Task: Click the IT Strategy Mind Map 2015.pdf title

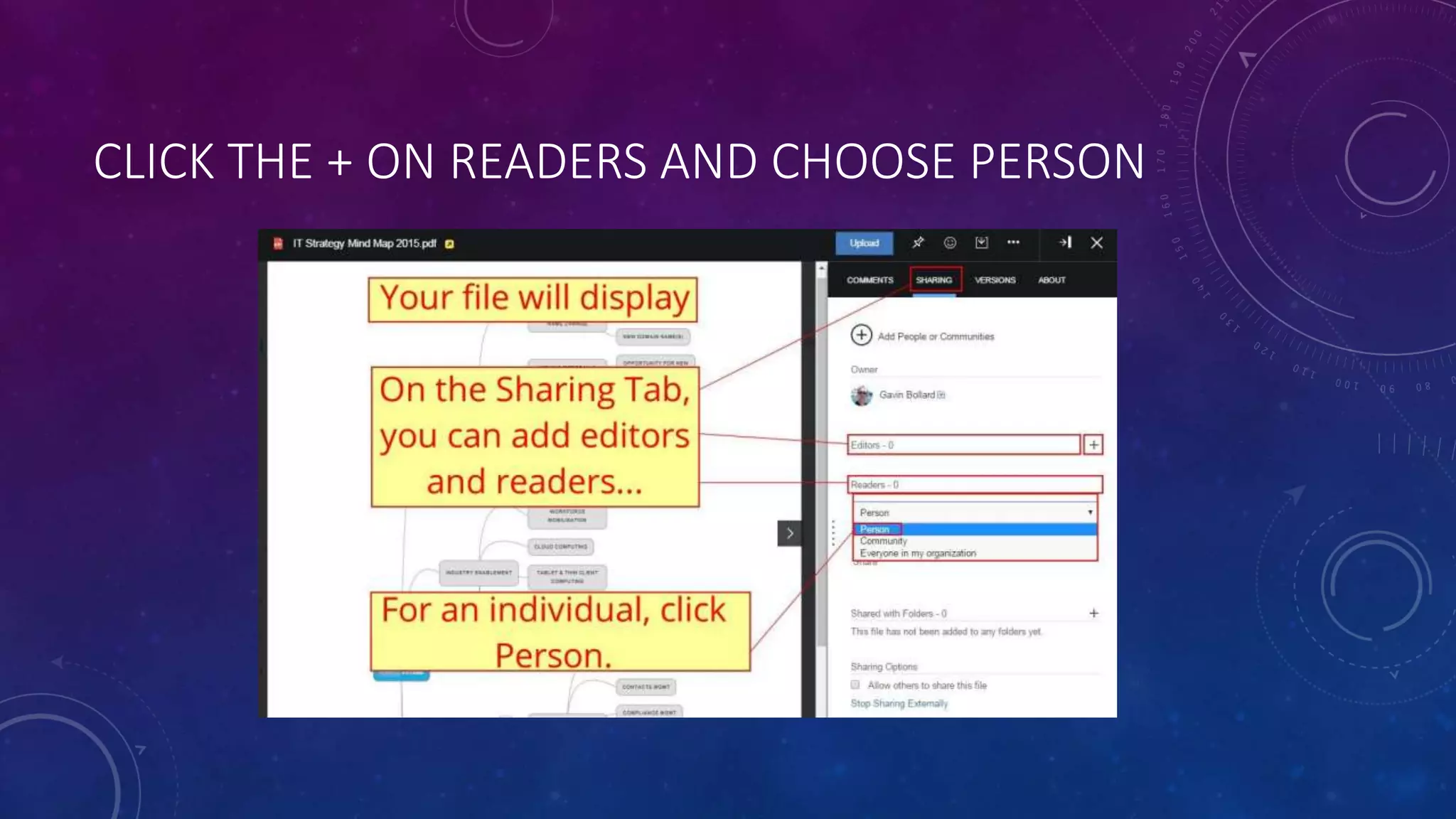Action: coord(364,243)
